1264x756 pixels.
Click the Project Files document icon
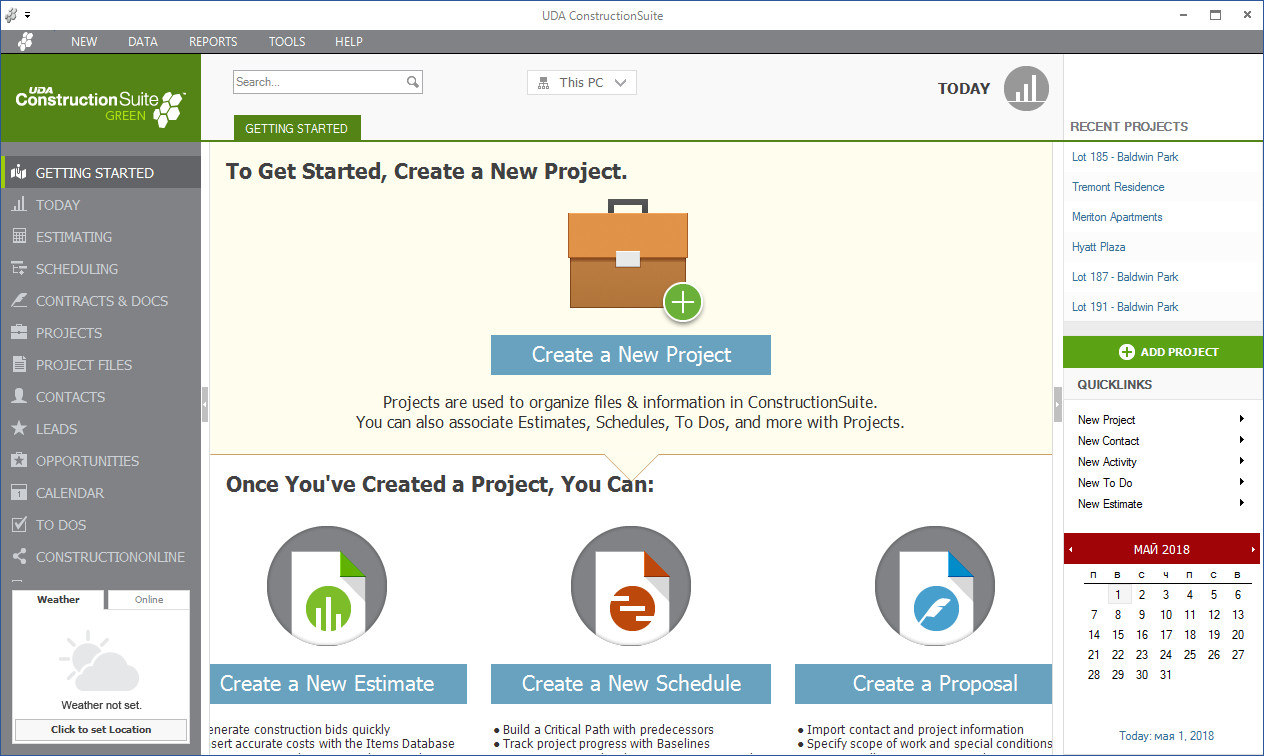click(x=18, y=365)
